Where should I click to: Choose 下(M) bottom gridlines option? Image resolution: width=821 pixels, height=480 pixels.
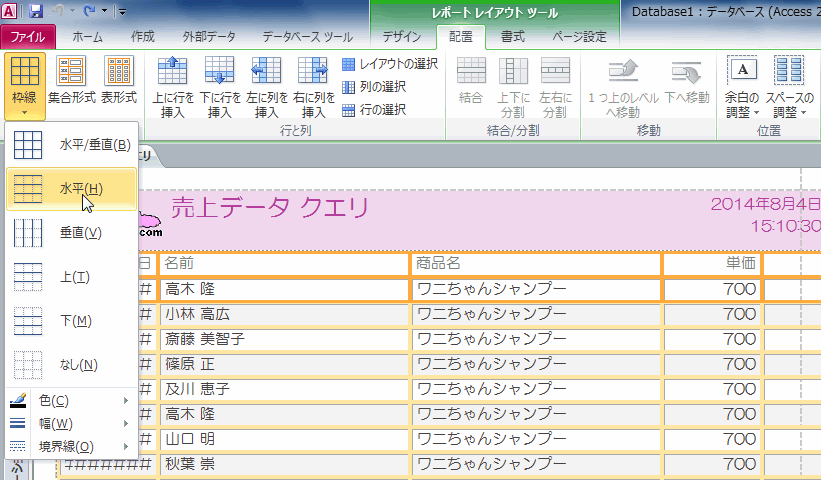pyautogui.click(x=72, y=321)
